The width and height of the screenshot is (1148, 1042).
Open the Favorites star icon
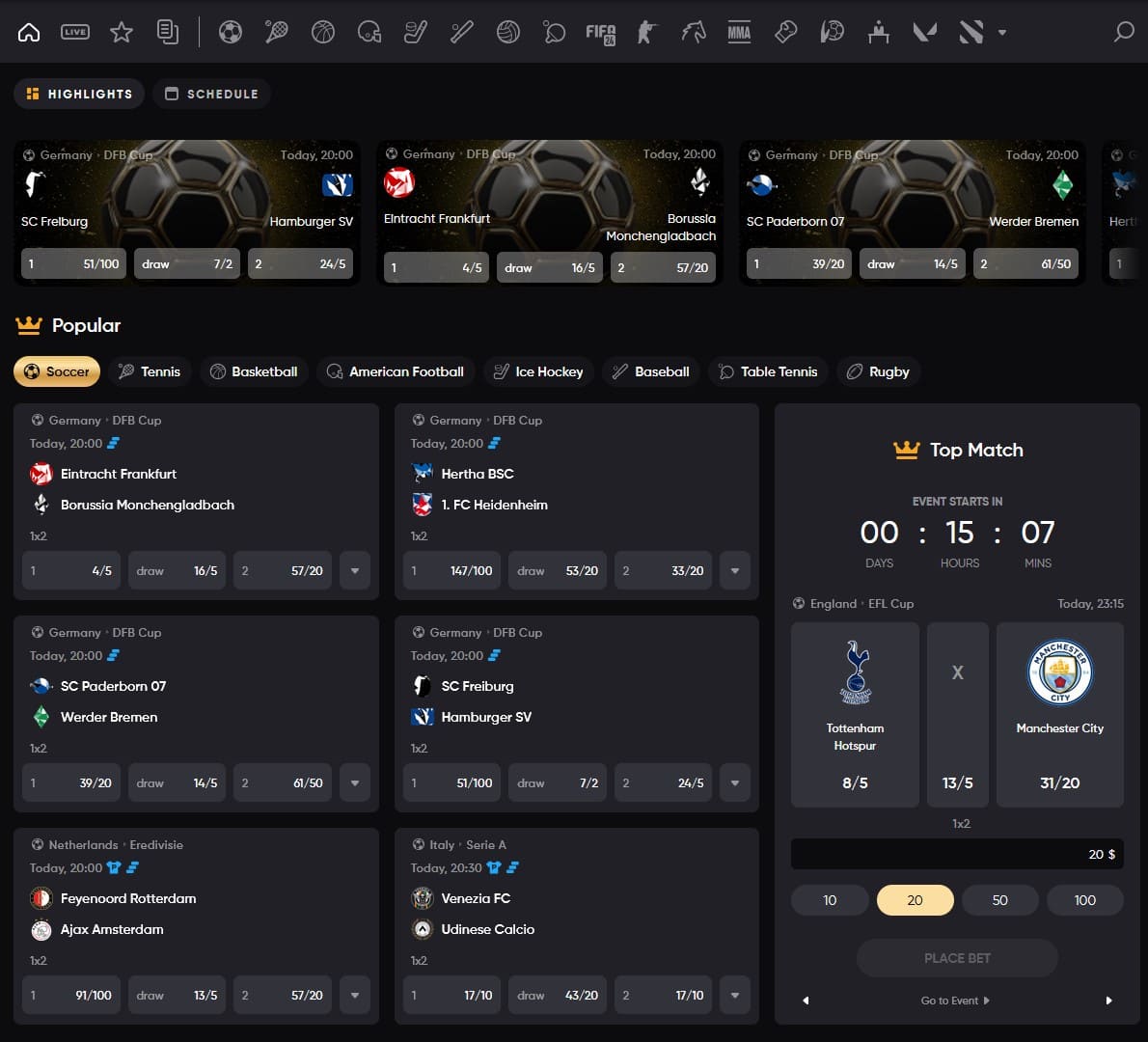pos(122,32)
